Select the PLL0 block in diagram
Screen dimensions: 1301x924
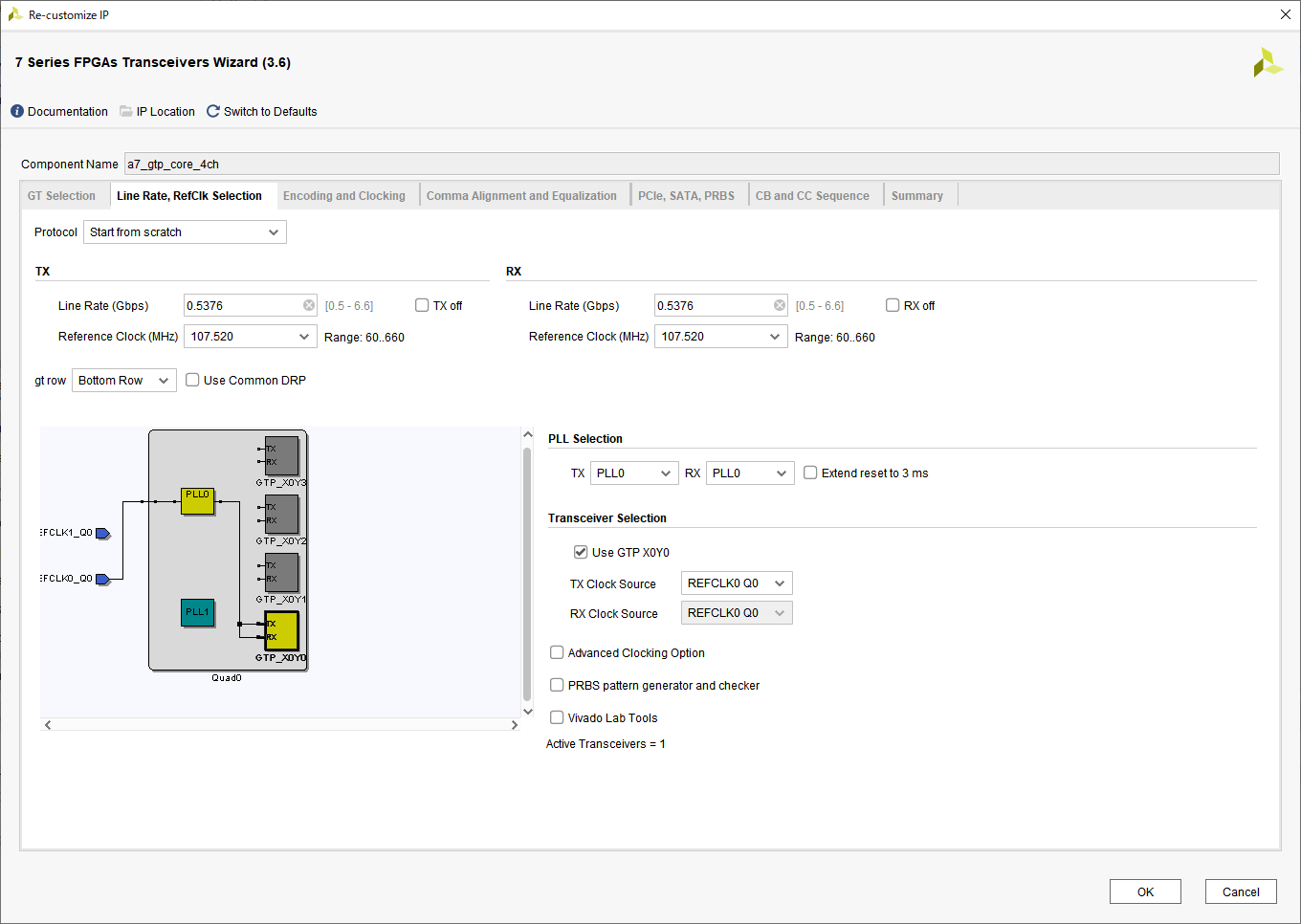198,501
